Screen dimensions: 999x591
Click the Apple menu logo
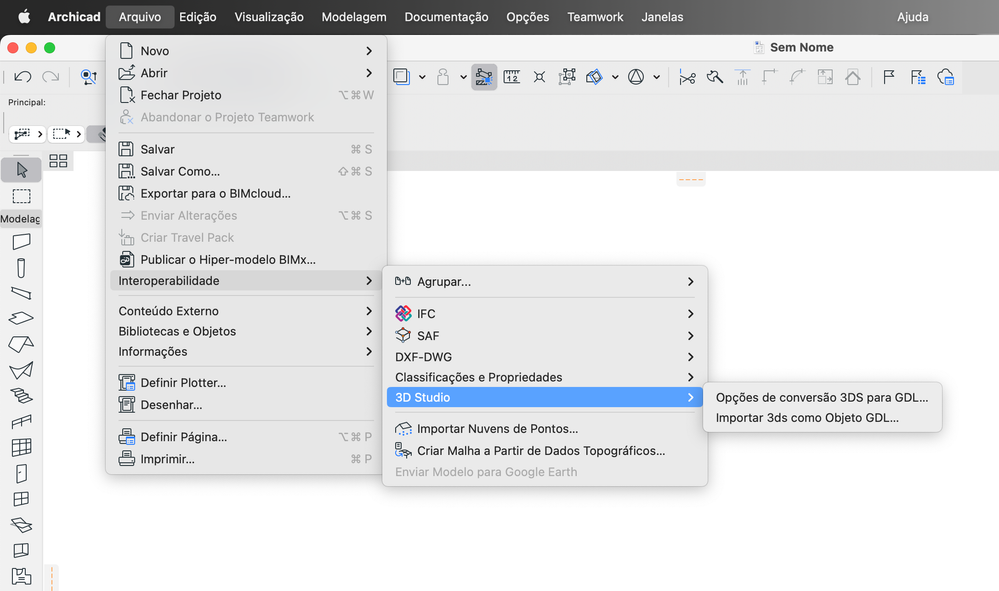(x=24, y=17)
